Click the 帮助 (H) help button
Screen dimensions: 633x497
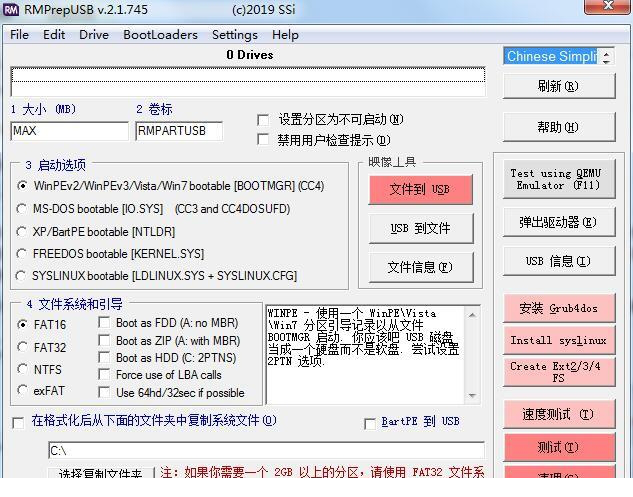pos(559,127)
